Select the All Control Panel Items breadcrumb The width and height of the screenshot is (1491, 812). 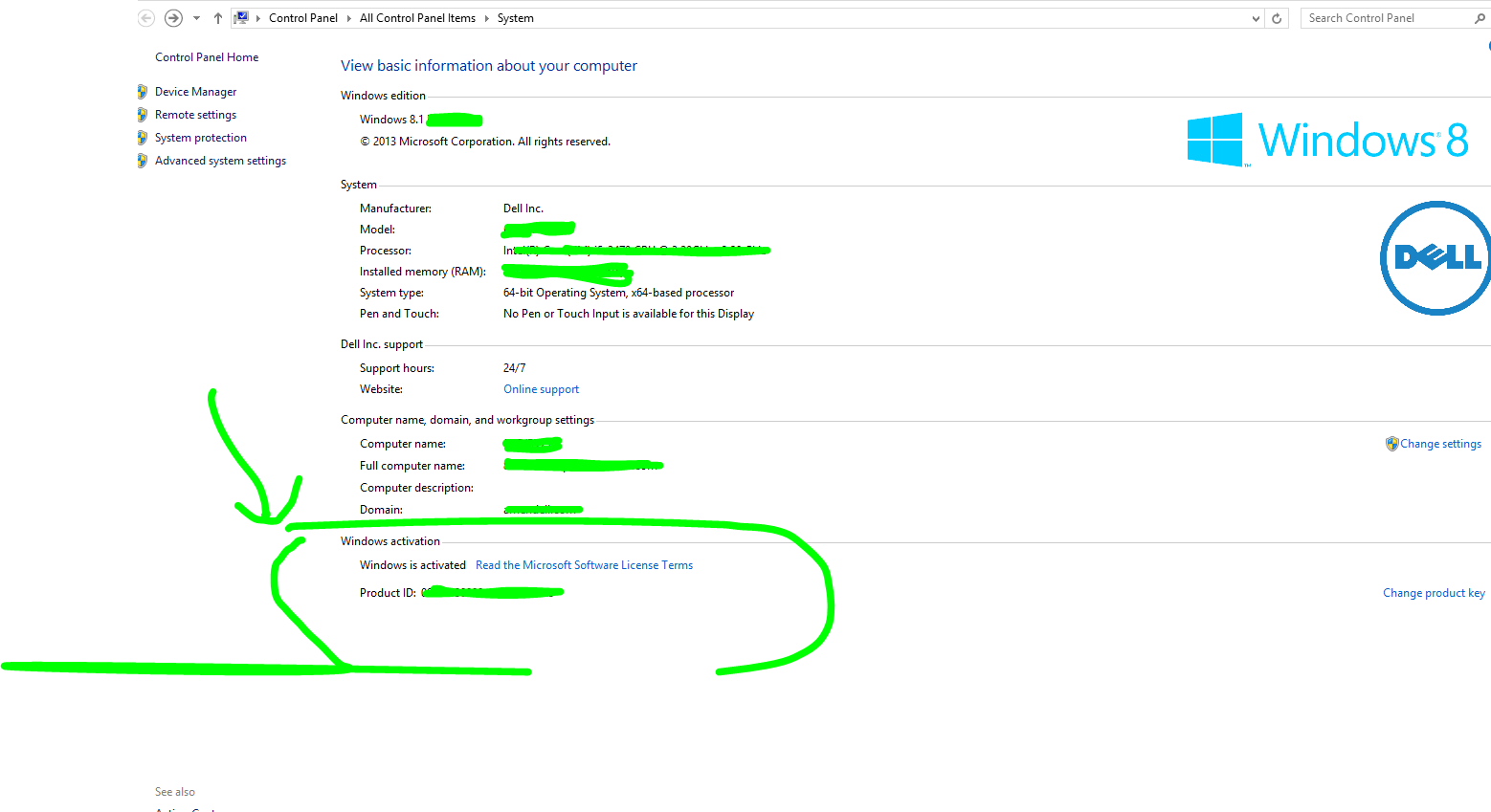(x=417, y=18)
